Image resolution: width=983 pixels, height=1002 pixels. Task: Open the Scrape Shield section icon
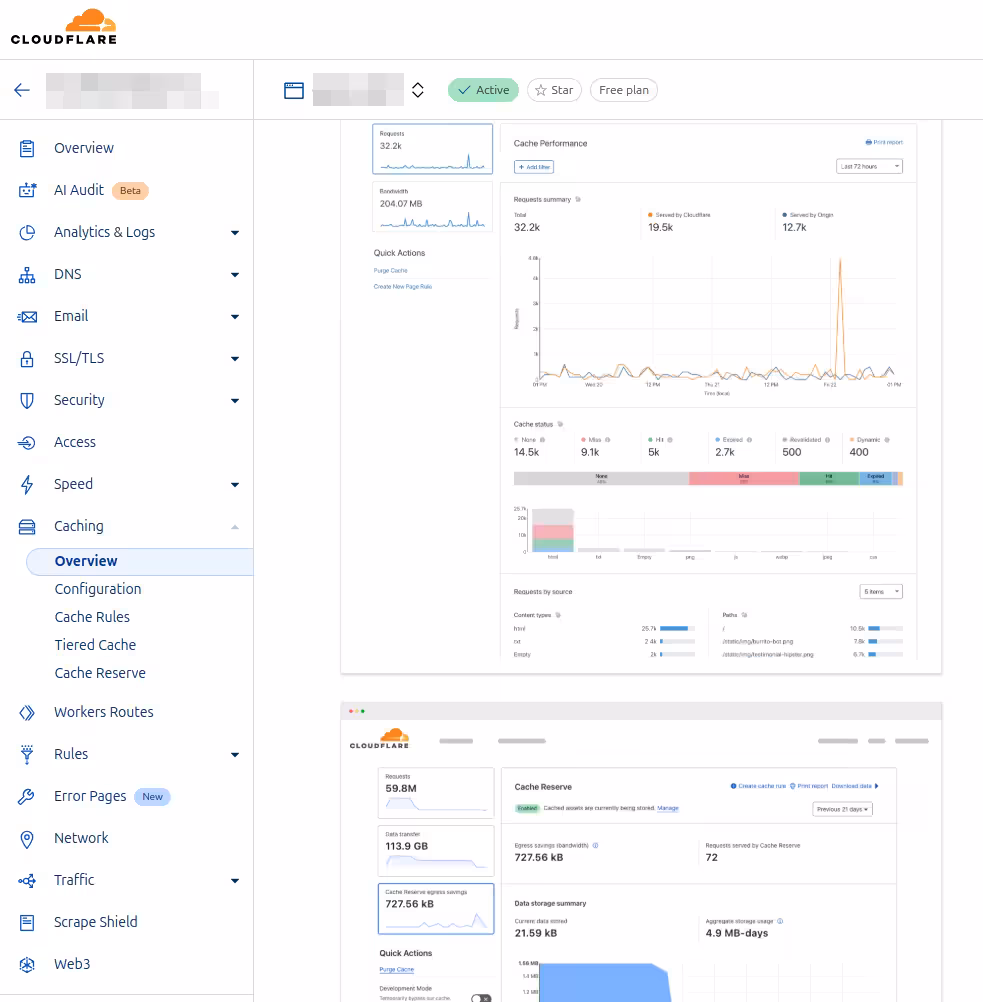coord(29,922)
